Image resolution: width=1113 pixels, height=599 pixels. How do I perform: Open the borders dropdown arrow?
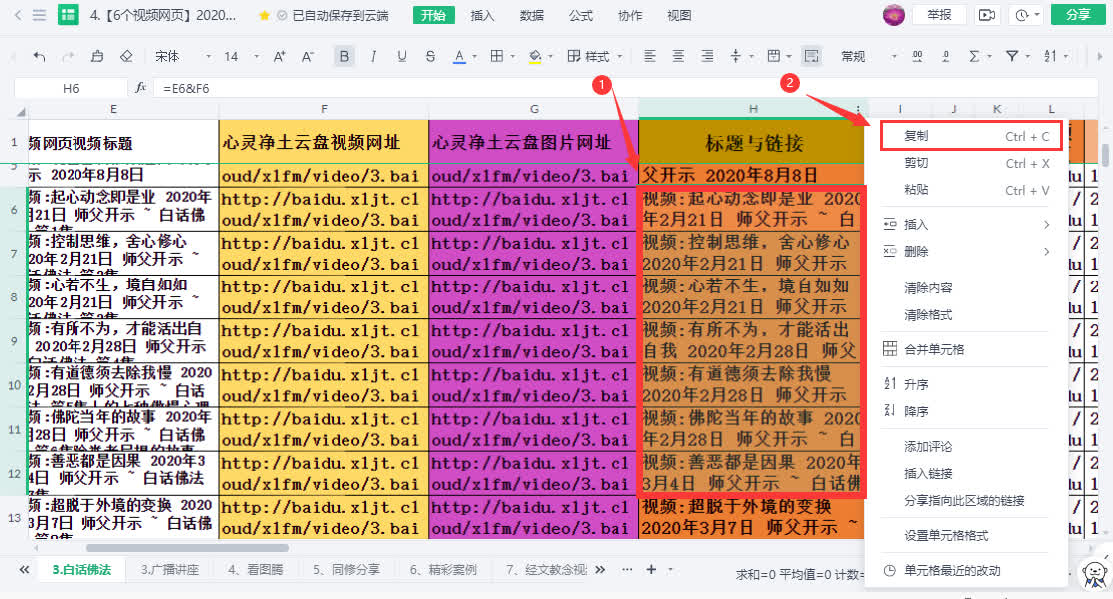pos(512,56)
